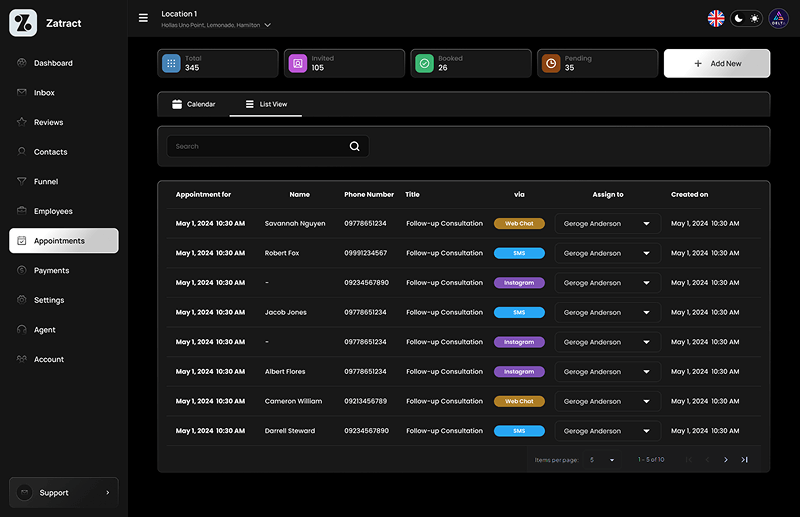Go to the next page arrow

coord(725,460)
